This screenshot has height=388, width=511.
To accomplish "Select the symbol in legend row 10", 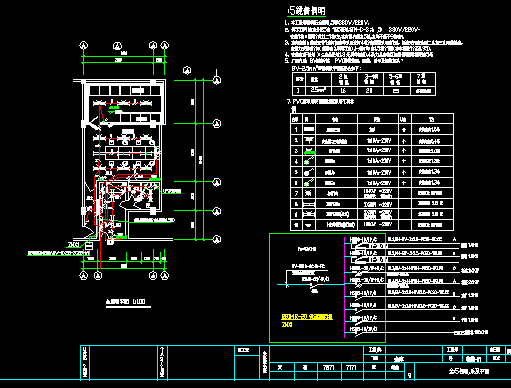I will coord(309,225).
